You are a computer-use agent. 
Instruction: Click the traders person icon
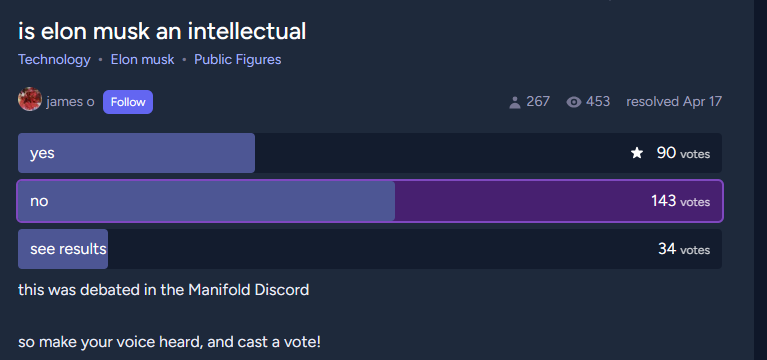pyautogui.click(x=515, y=102)
